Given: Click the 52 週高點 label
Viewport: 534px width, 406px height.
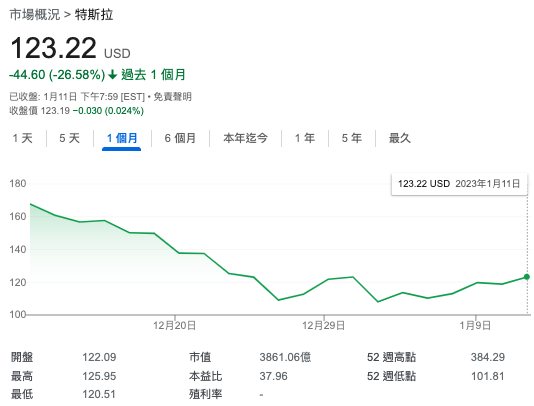Looking at the screenshot, I should click(x=392, y=357).
